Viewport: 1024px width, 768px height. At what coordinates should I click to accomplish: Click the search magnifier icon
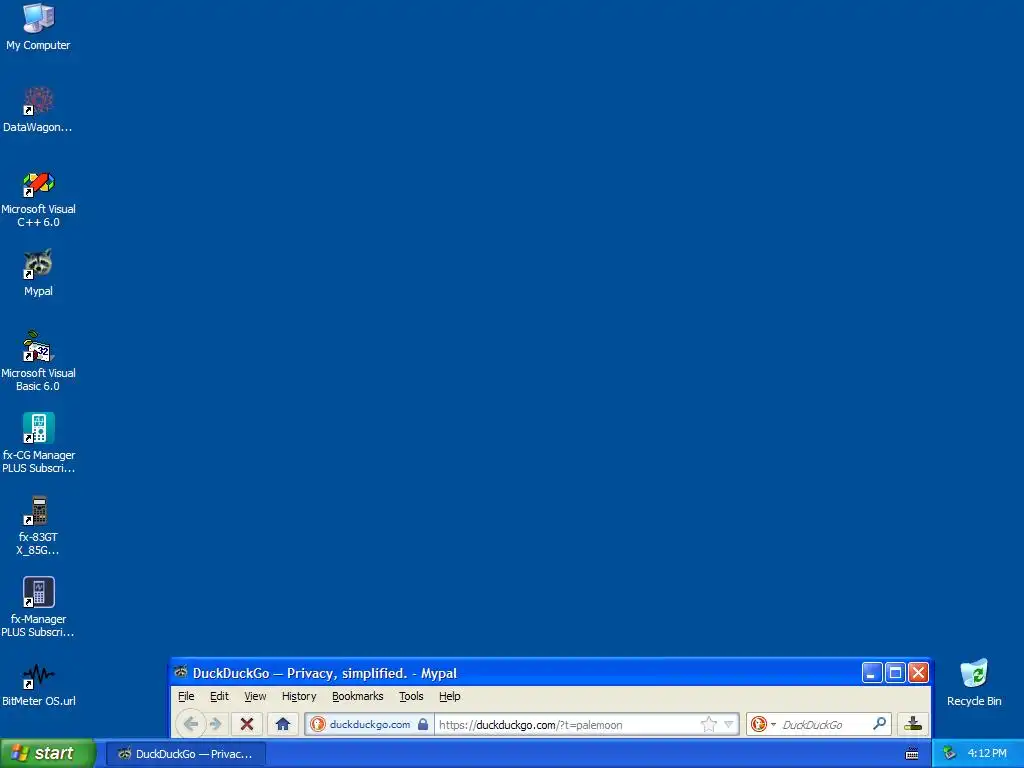click(879, 724)
